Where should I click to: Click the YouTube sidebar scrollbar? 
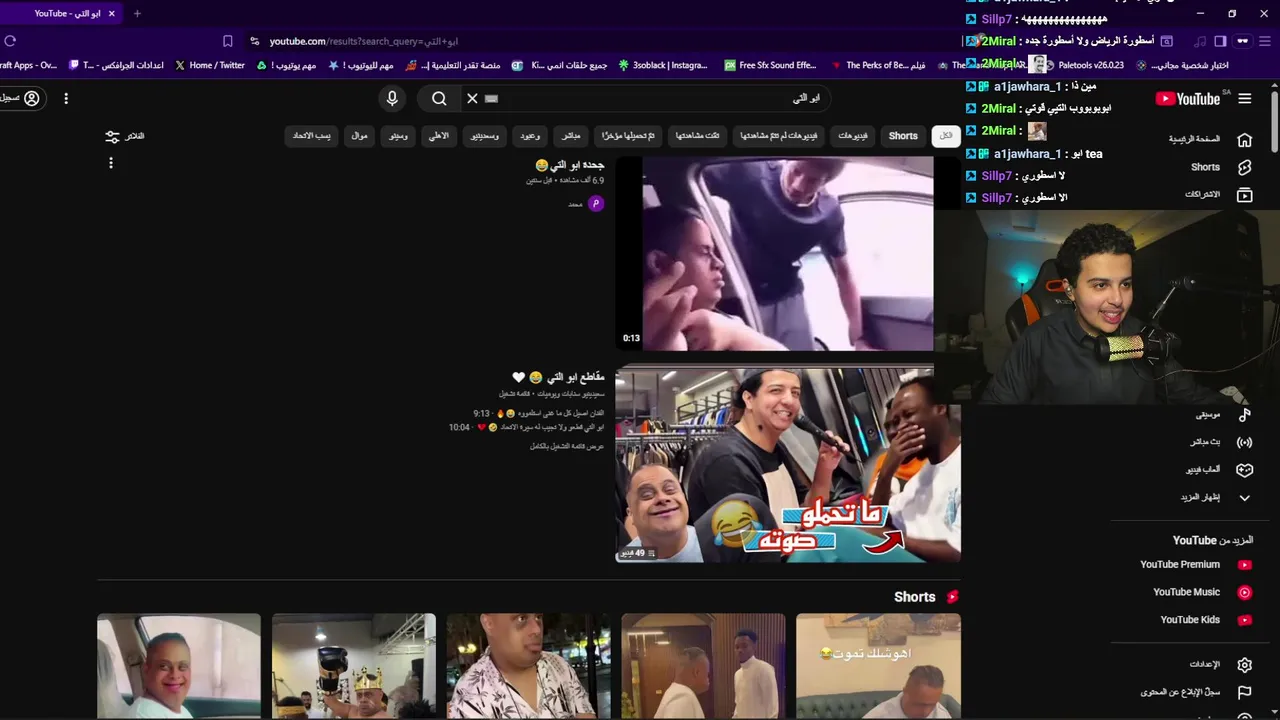click(x=1275, y=120)
